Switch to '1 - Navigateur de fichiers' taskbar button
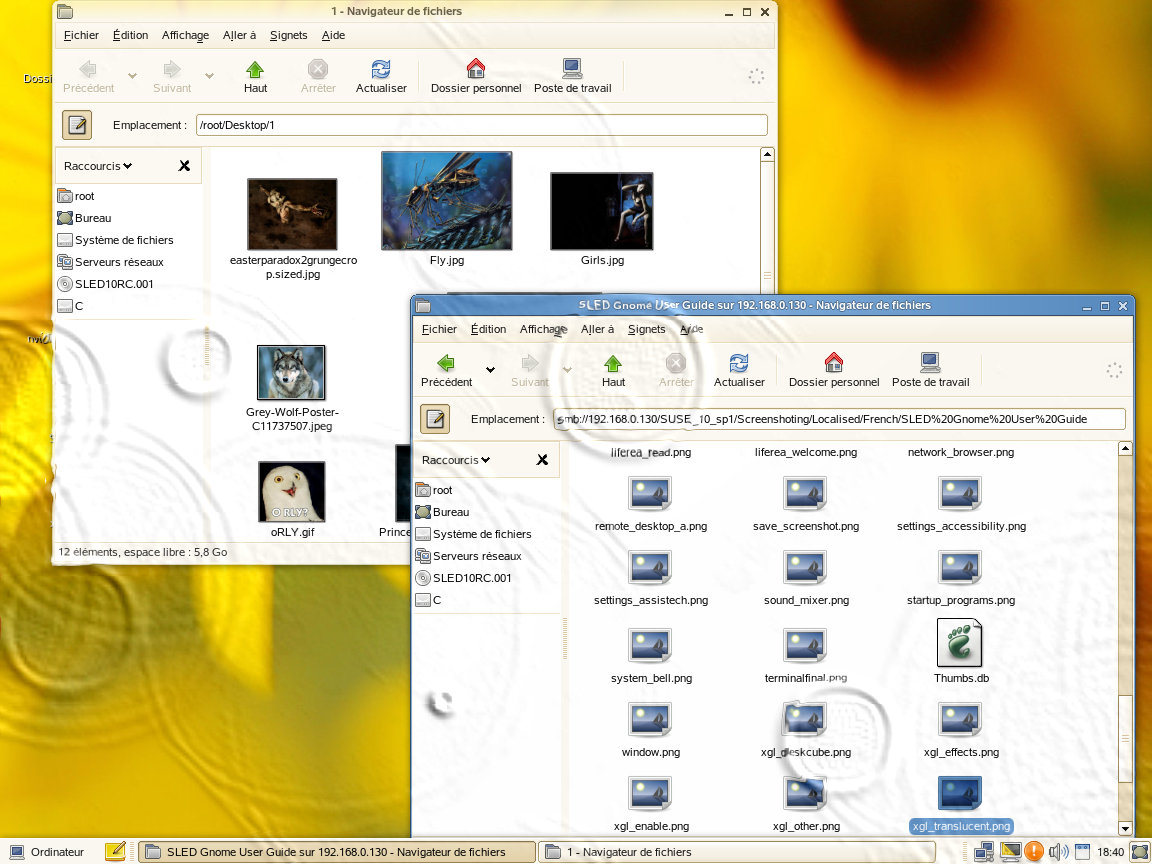Screen dimensions: 1152x864 (737, 852)
